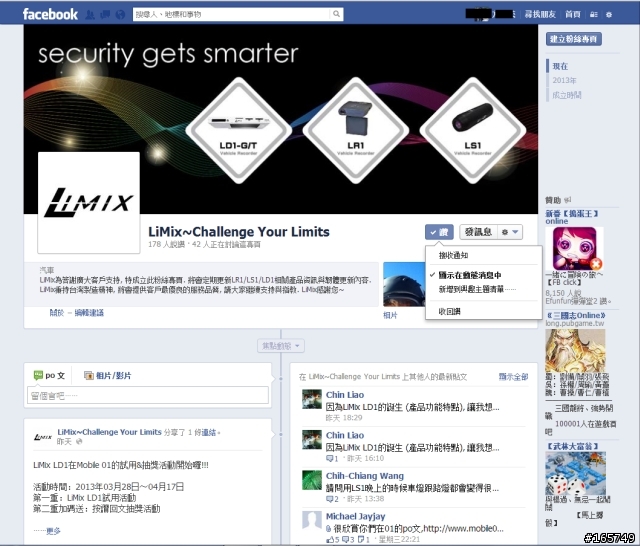The height and width of the screenshot is (546, 640).
Task: Select 成立時間 in timeline navigation
Action: (567, 95)
